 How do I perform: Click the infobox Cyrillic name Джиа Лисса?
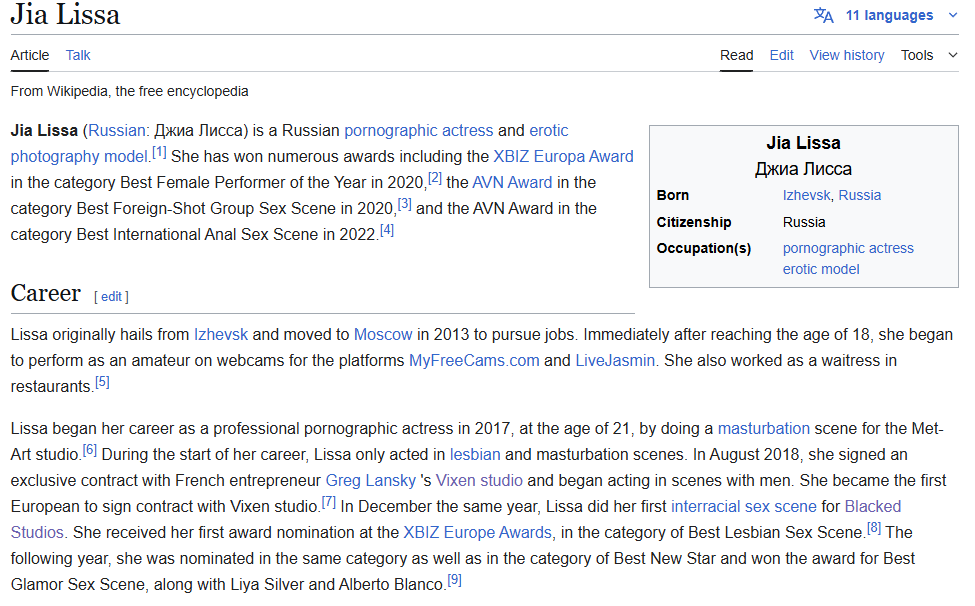tap(803, 169)
